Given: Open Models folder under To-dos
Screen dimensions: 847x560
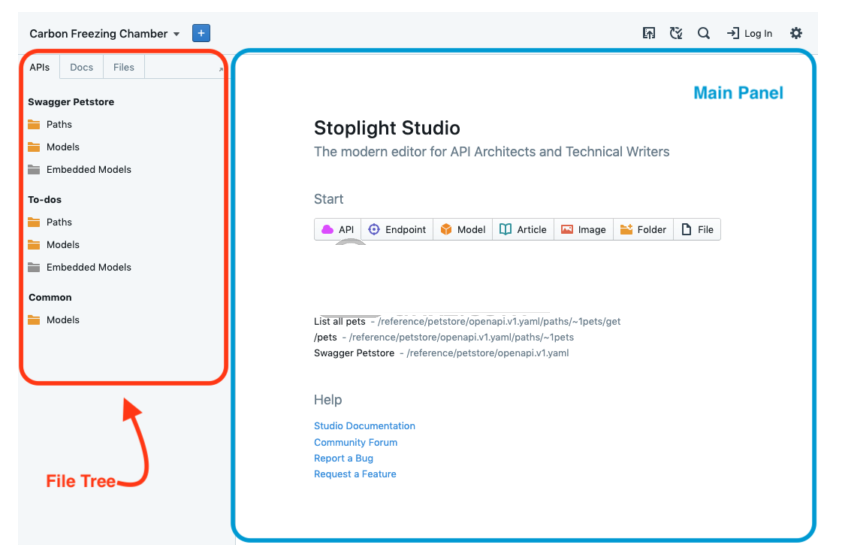Looking at the screenshot, I should coord(53,245).
